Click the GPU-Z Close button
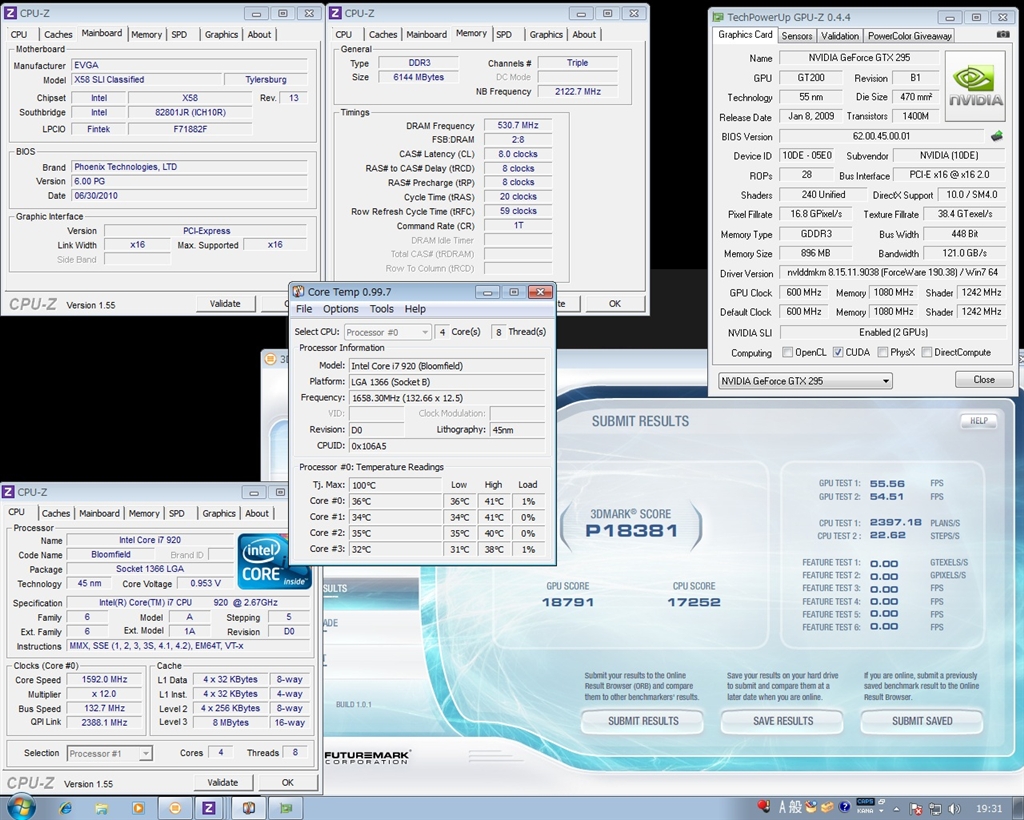Screen dimensions: 1024x820 click(x=983, y=380)
